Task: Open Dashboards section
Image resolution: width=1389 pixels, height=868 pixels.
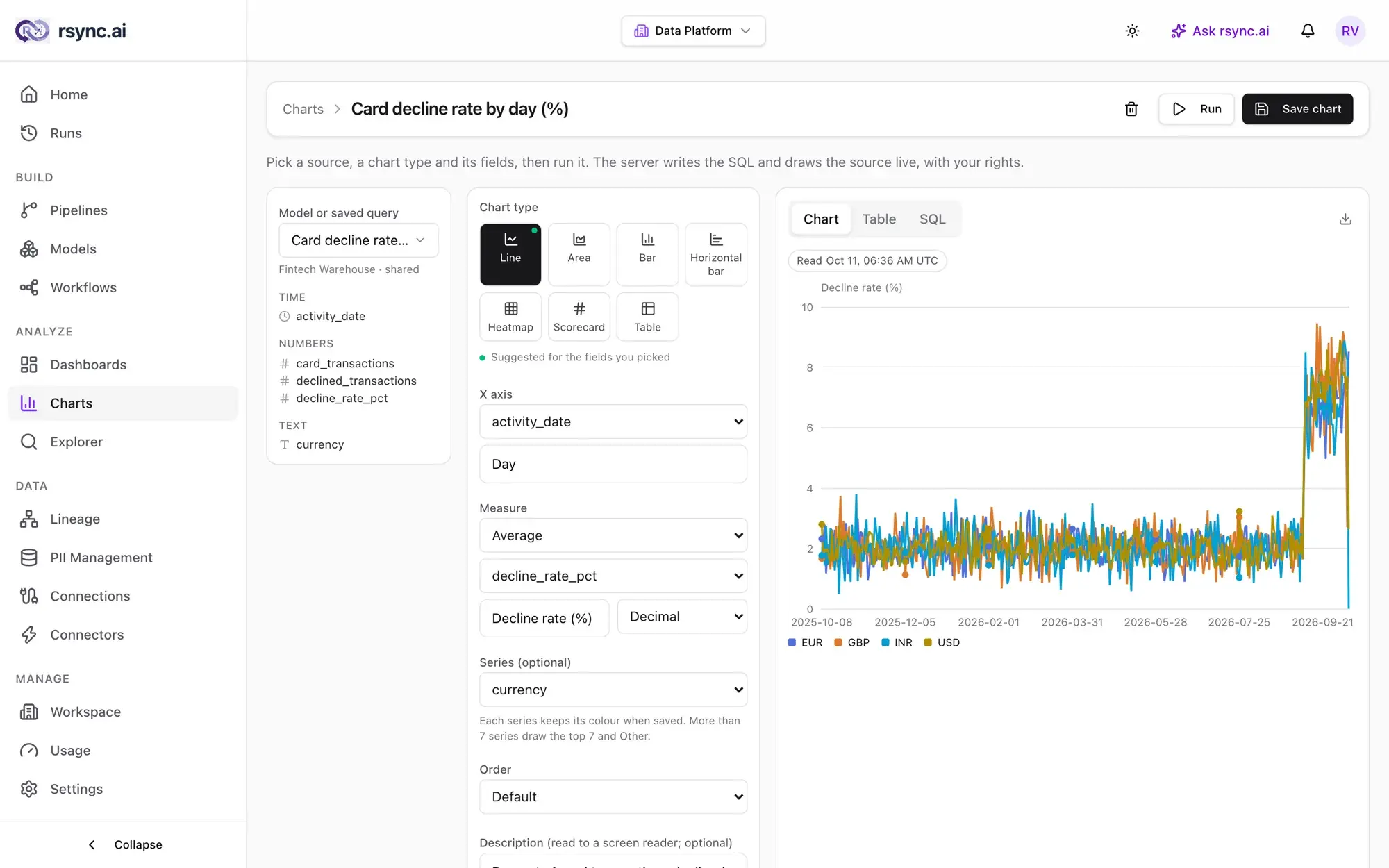Action: [x=124, y=365]
